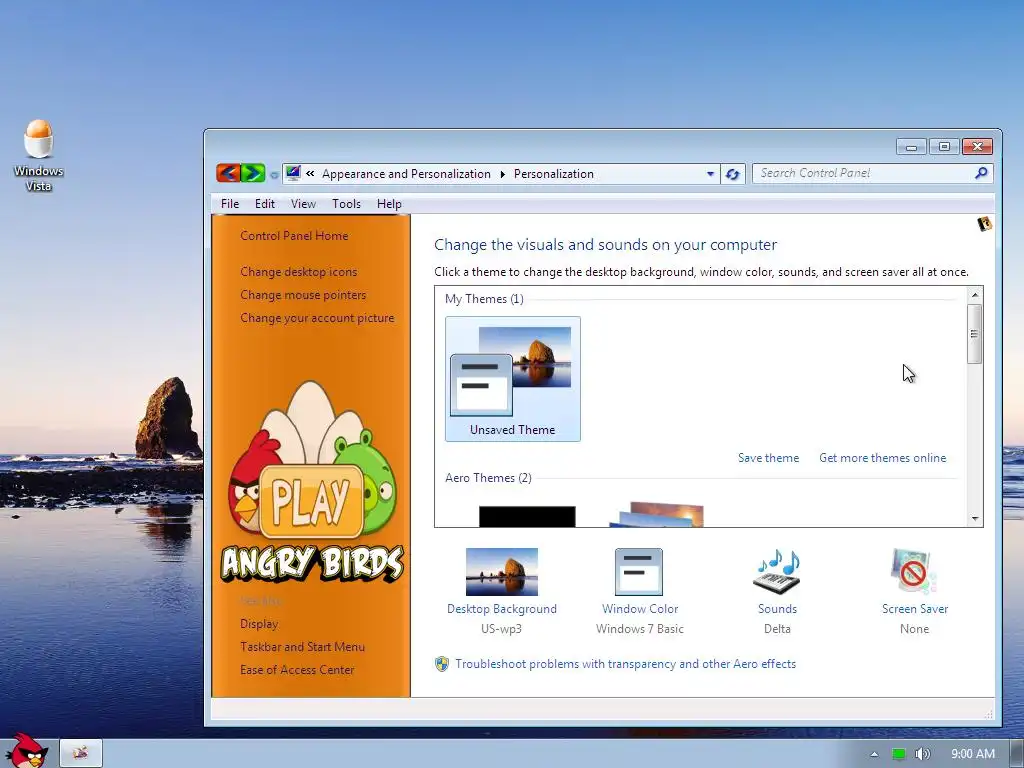Click Get more themes online
Screen dimensions: 1024x768
(x=882, y=458)
